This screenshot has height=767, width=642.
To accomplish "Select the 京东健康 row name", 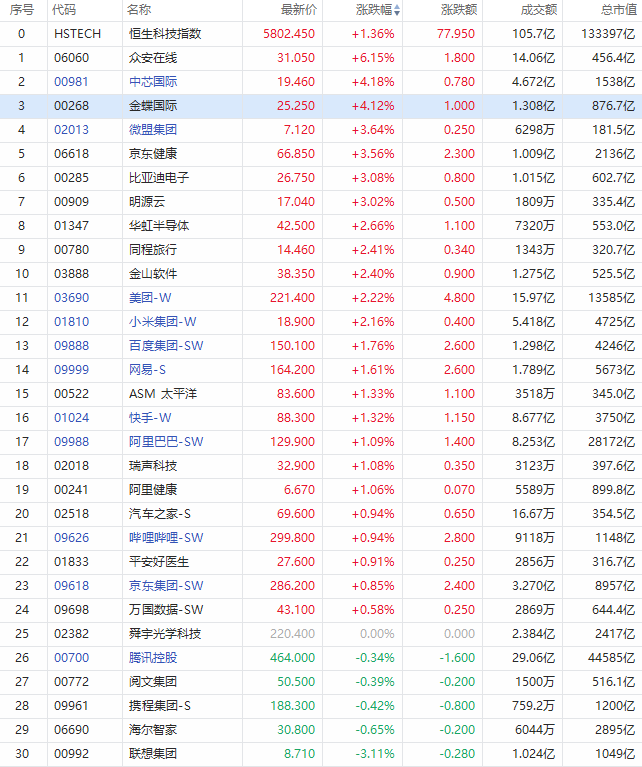I will point(153,154).
